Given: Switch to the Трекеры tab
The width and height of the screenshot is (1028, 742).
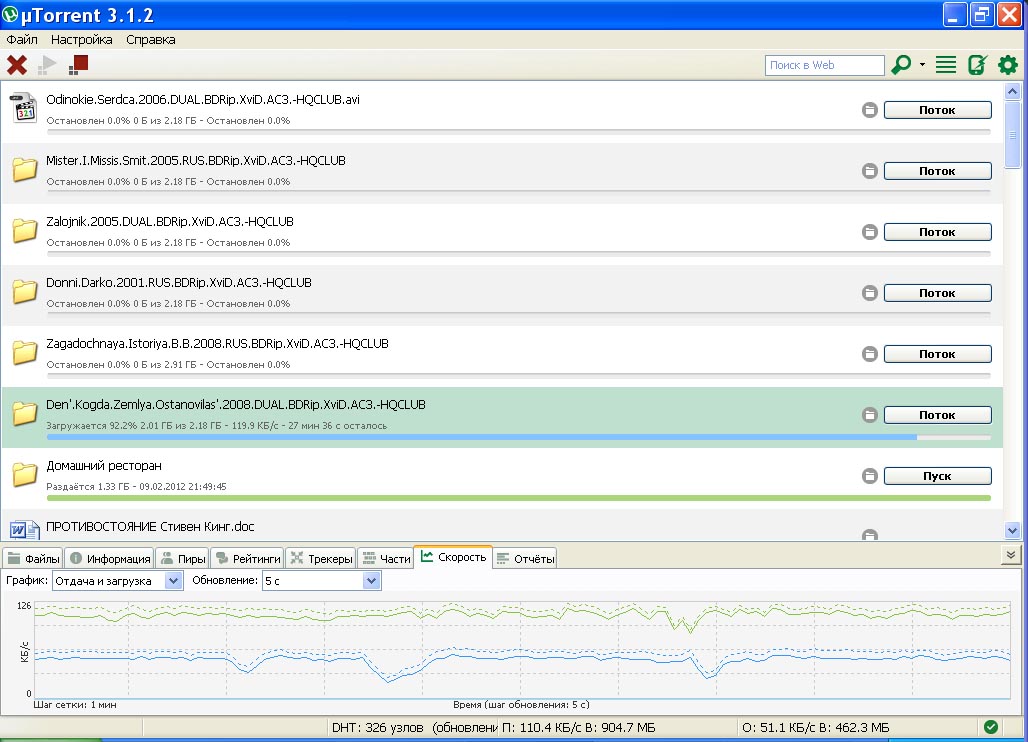Looking at the screenshot, I should coord(321,558).
